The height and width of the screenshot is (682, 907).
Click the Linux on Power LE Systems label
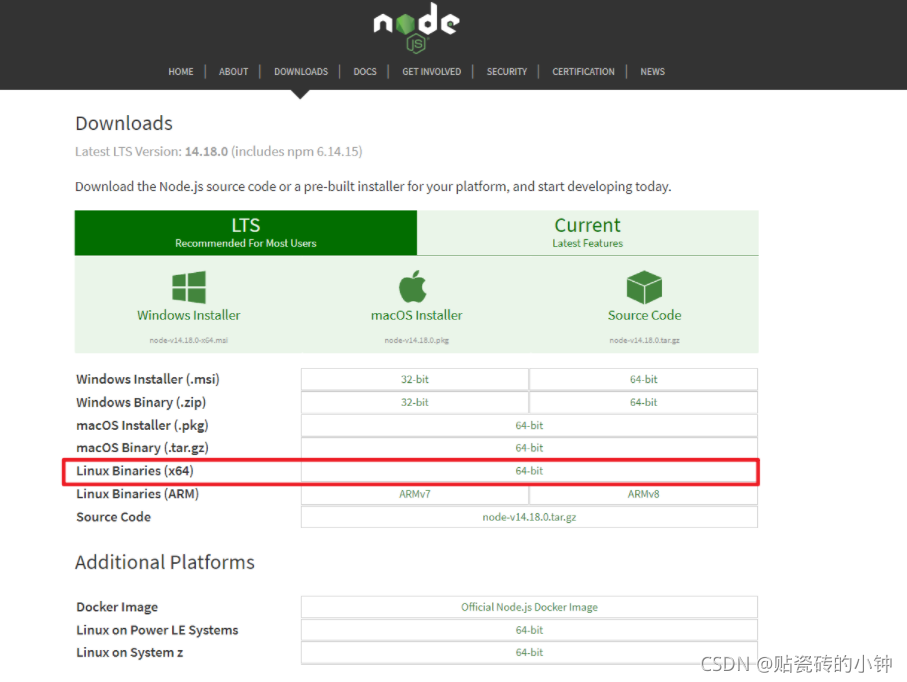[157, 630]
